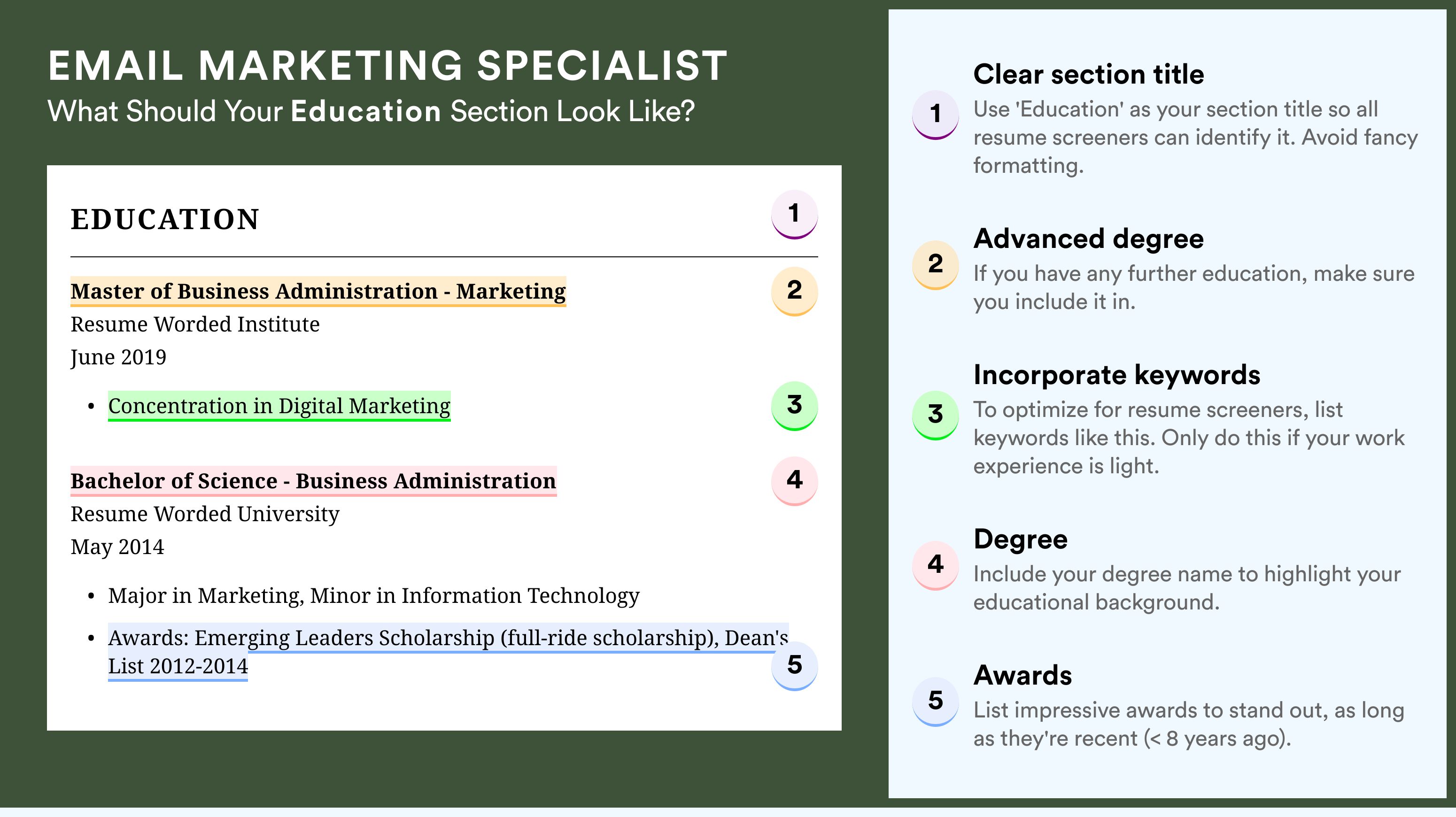Click the blue number 5 badge in resume
1456x817 pixels.
pyautogui.click(x=794, y=666)
